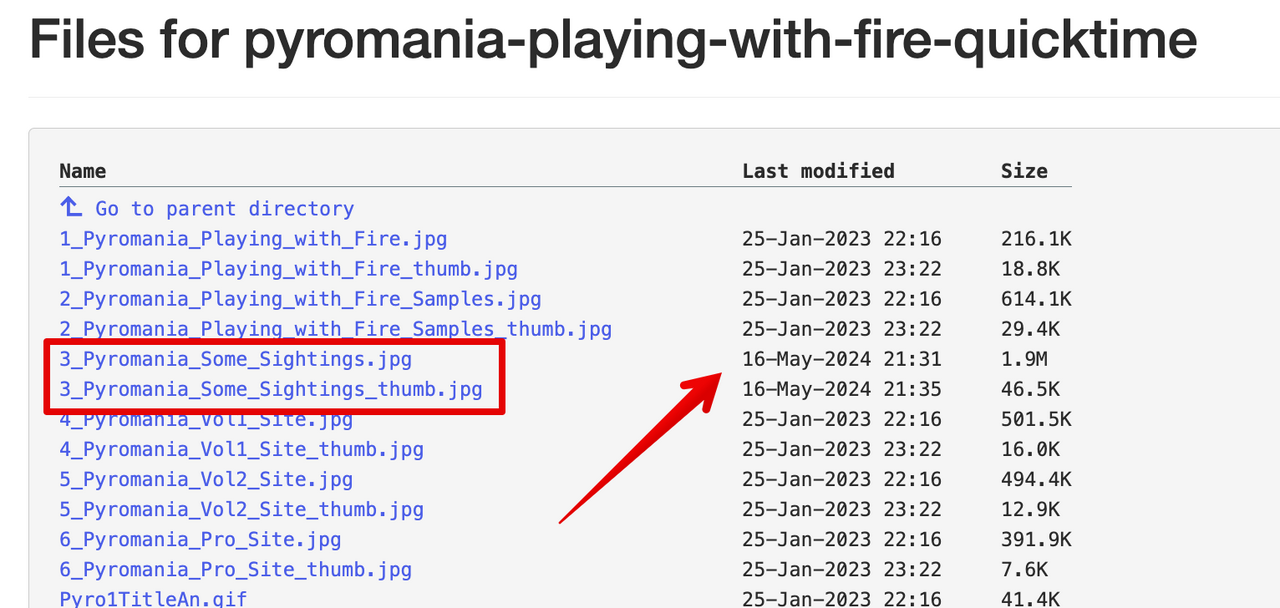Open 1_Pyromania_Playing_with_Fire_thumb.jpg

tap(288, 269)
